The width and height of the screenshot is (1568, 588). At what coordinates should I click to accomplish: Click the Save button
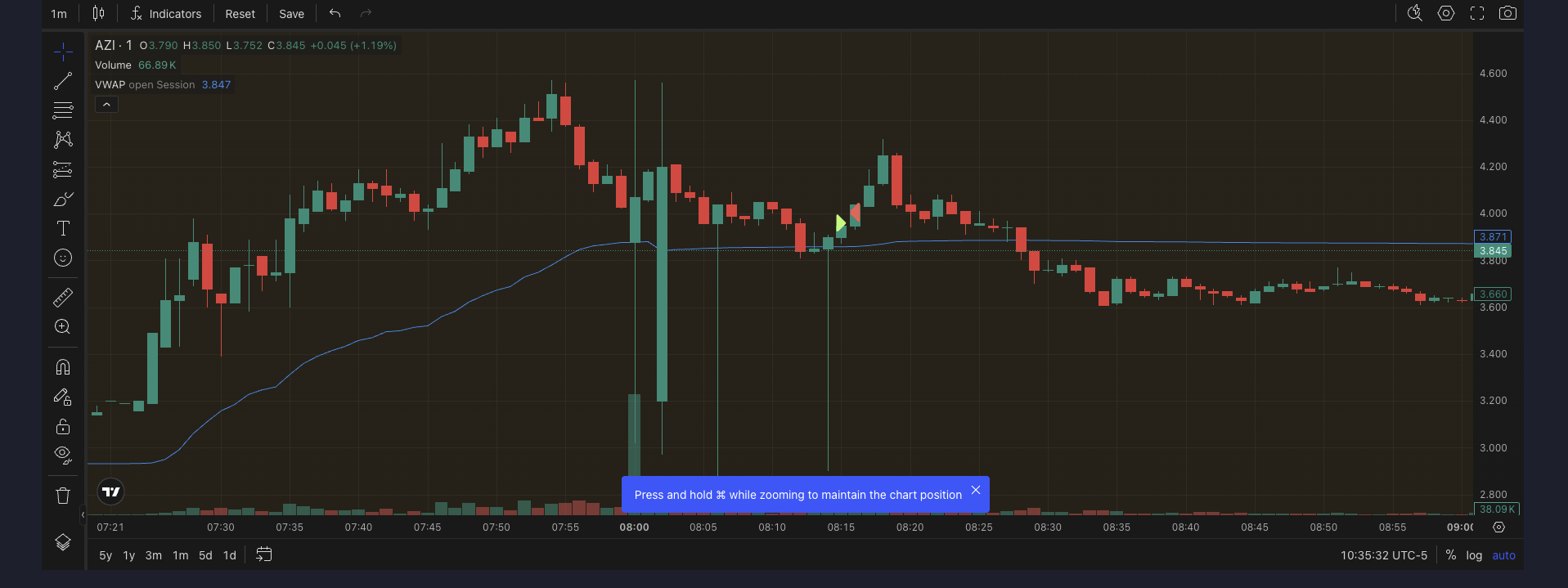click(291, 14)
